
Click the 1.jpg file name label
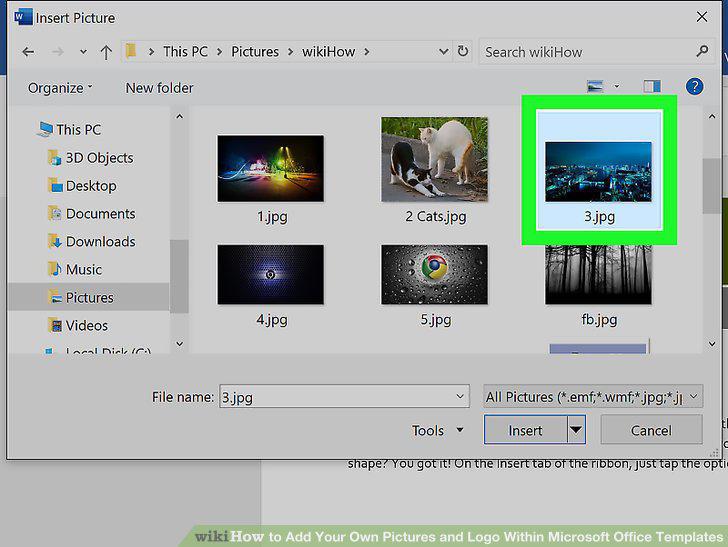[272, 216]
